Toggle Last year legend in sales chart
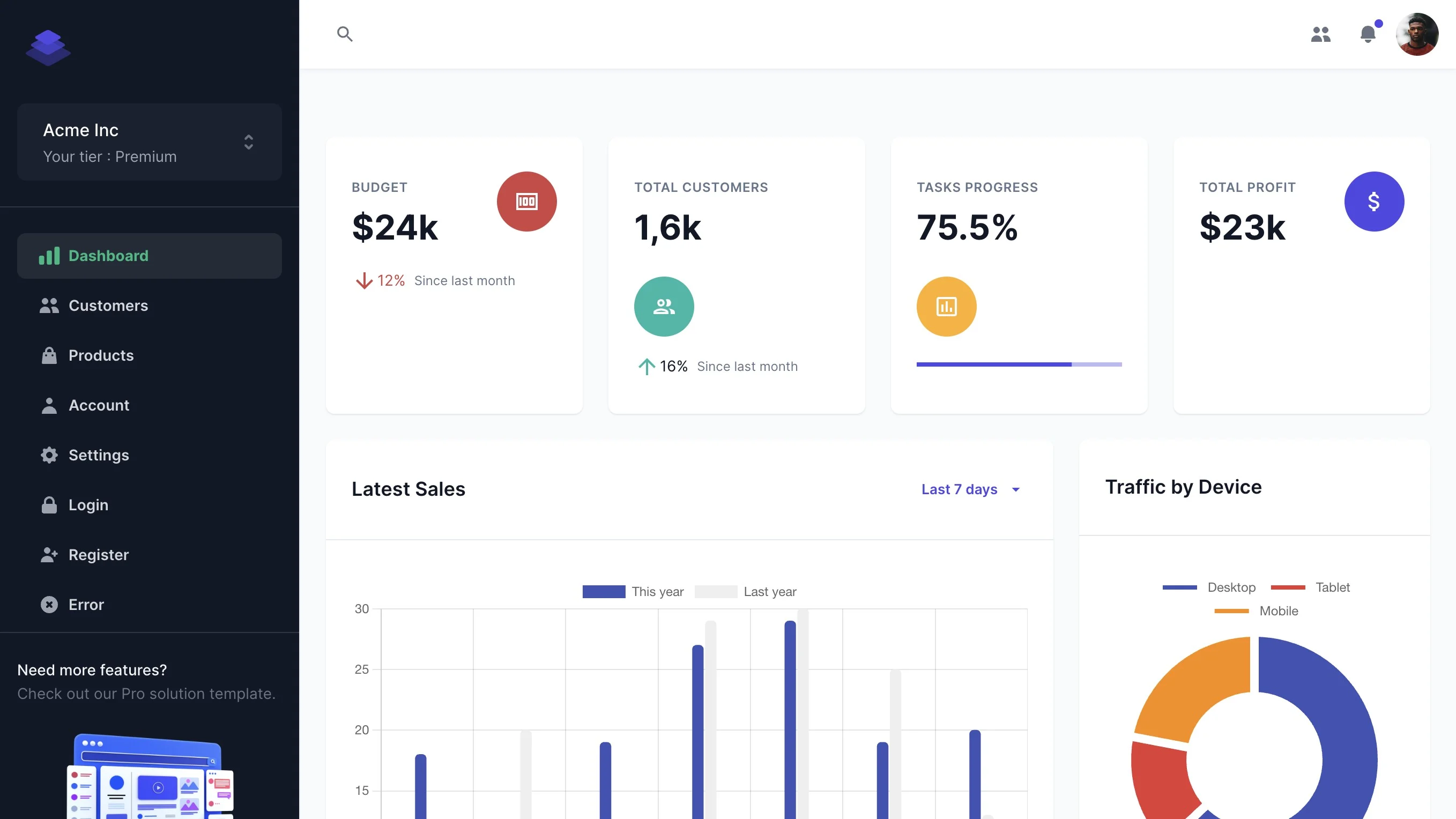 745,591
